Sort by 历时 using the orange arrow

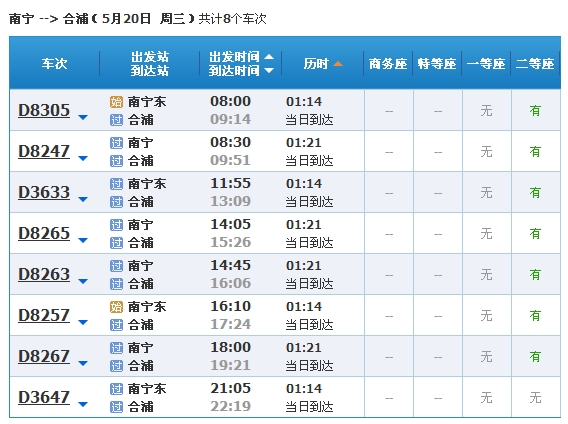(x=338, y=64)
